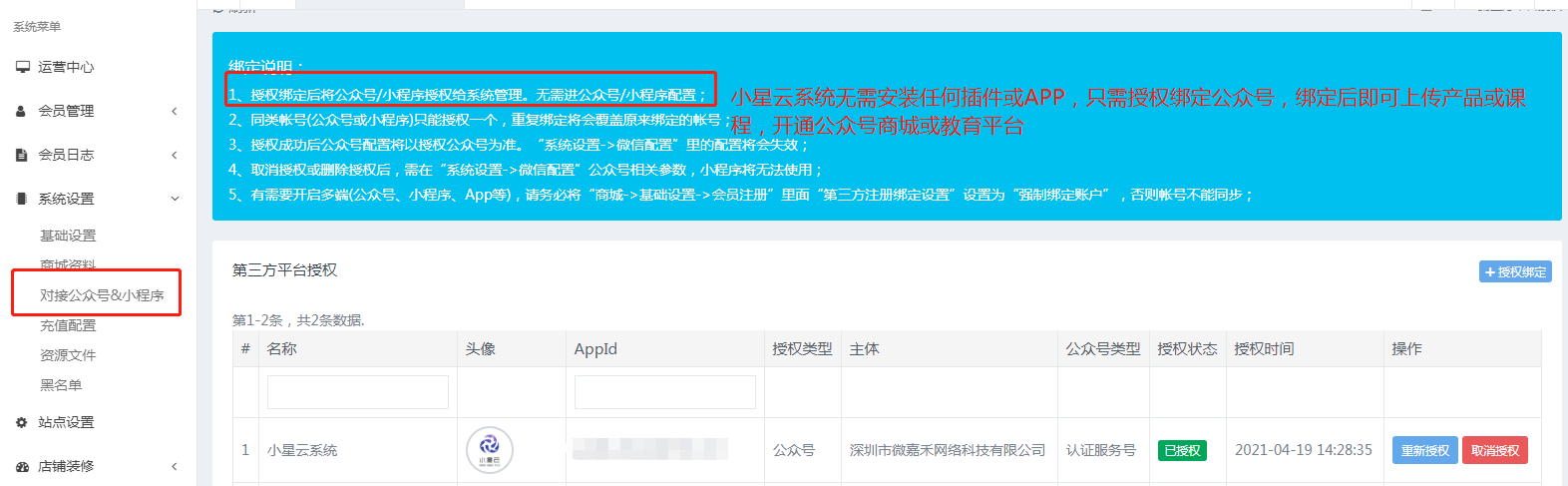Click the 名称 filter input field
The image size is (1568, 486).
357,392
